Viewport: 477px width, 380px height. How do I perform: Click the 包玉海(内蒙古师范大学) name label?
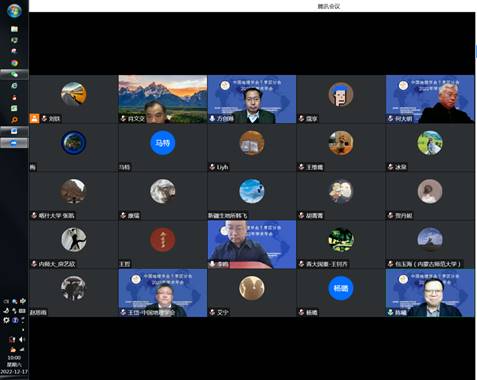(428, 264)
